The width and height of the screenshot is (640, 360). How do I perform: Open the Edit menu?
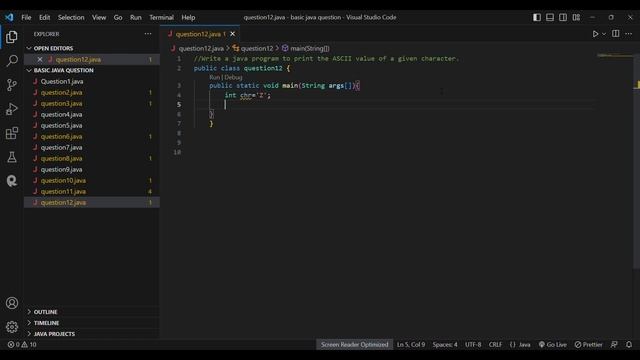tap(44, 17)
